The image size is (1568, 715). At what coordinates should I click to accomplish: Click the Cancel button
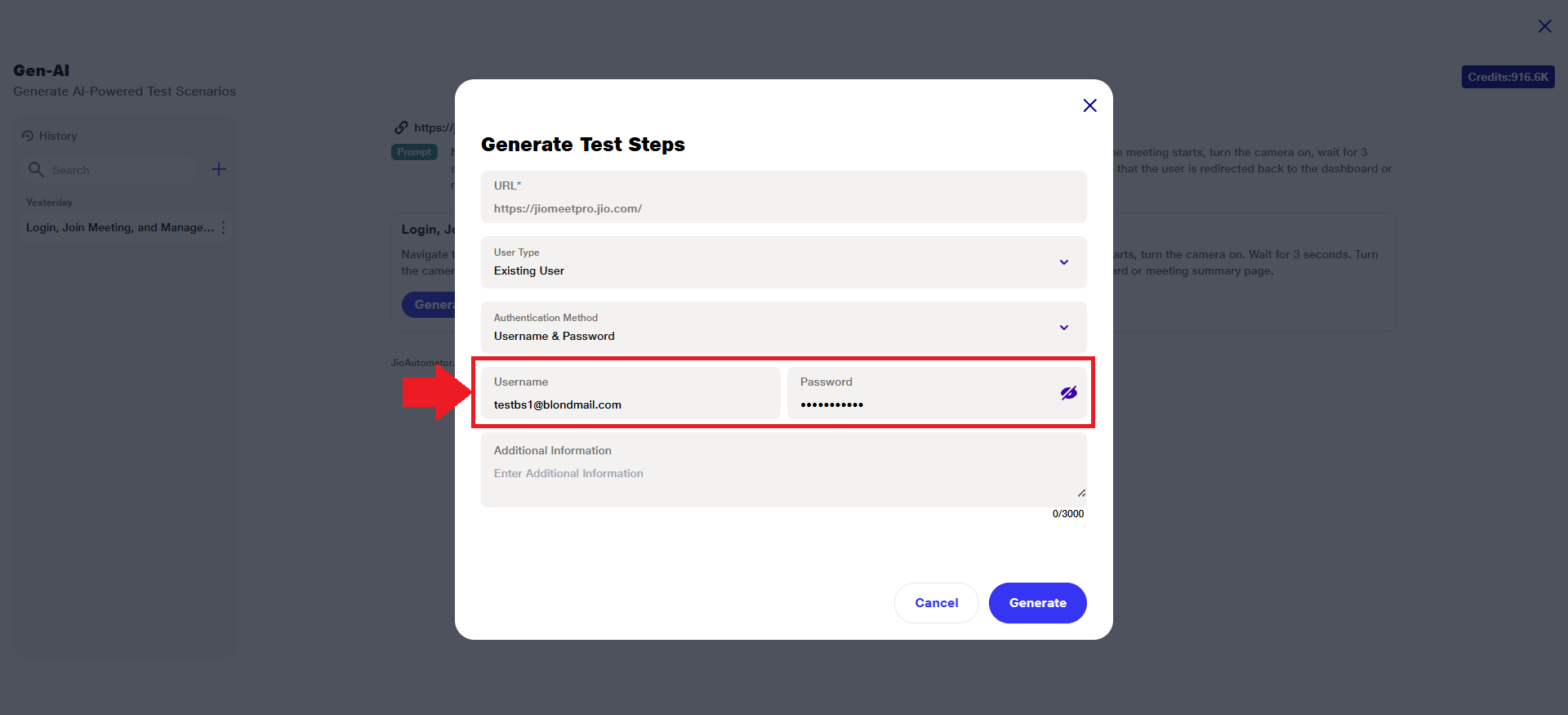click(x=936, y=603)
